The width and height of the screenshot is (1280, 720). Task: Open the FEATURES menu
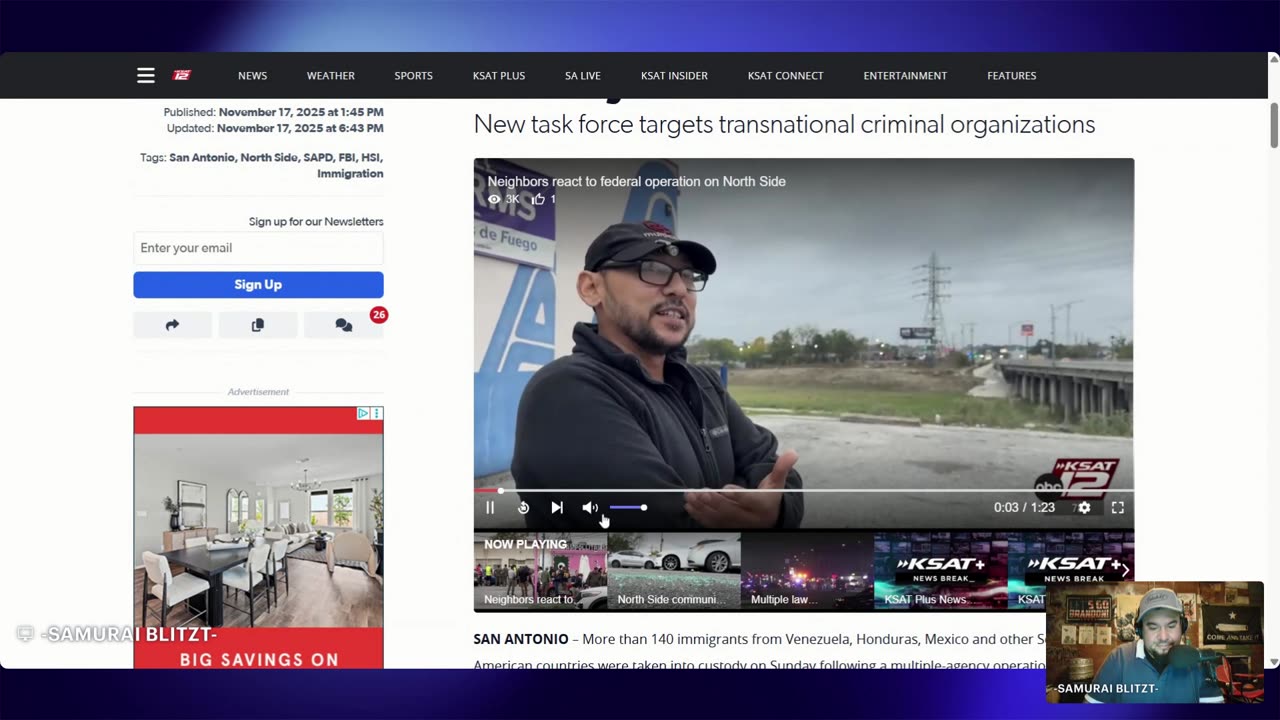pos(1012,76)
